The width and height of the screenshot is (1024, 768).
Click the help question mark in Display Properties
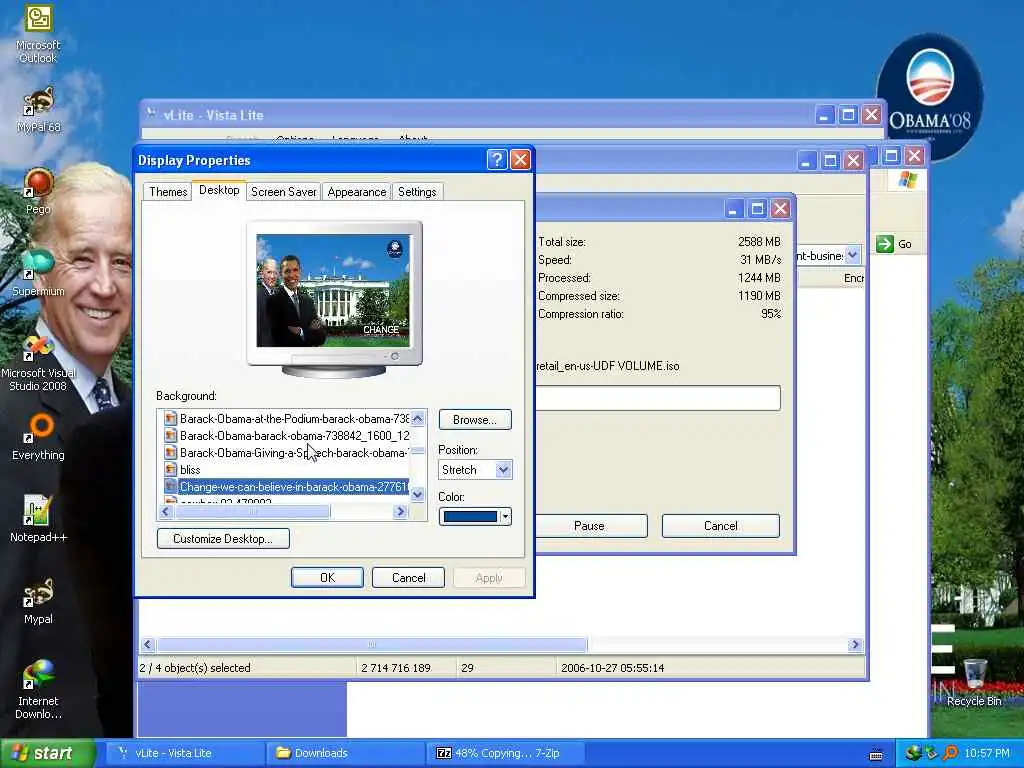496,160
